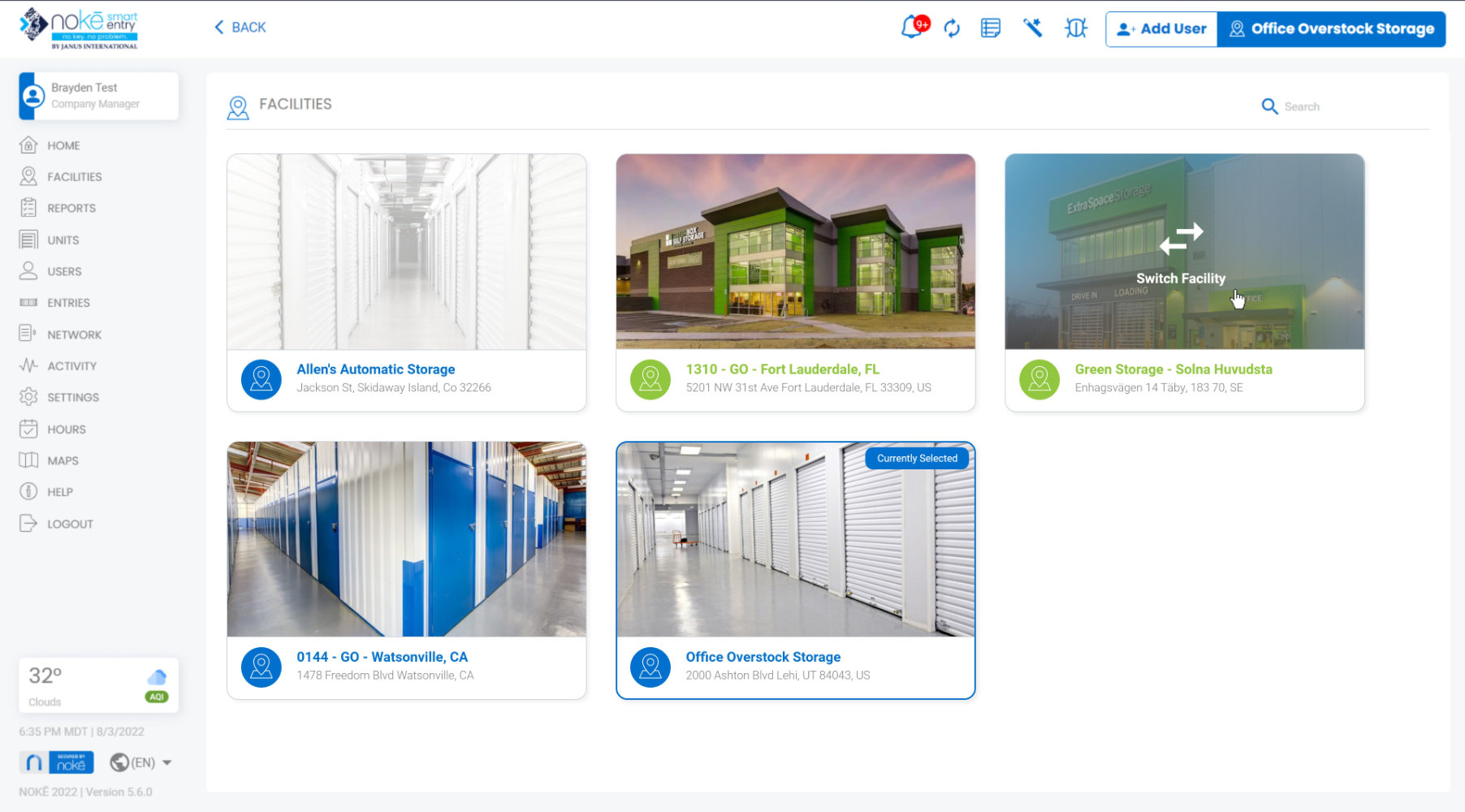Go back using the BACK link
This screenshot has width=1465, height=812.
pyautogui.click(x=240, y=28)
